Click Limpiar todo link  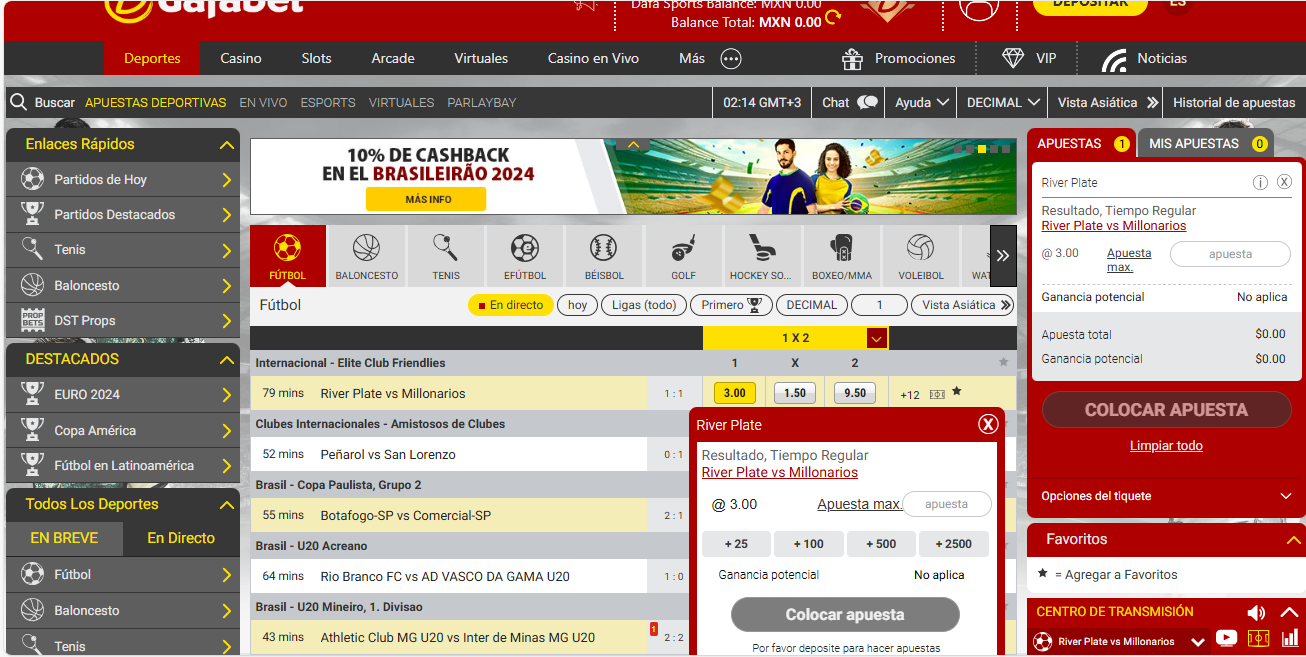click(x=1166, y=446)
